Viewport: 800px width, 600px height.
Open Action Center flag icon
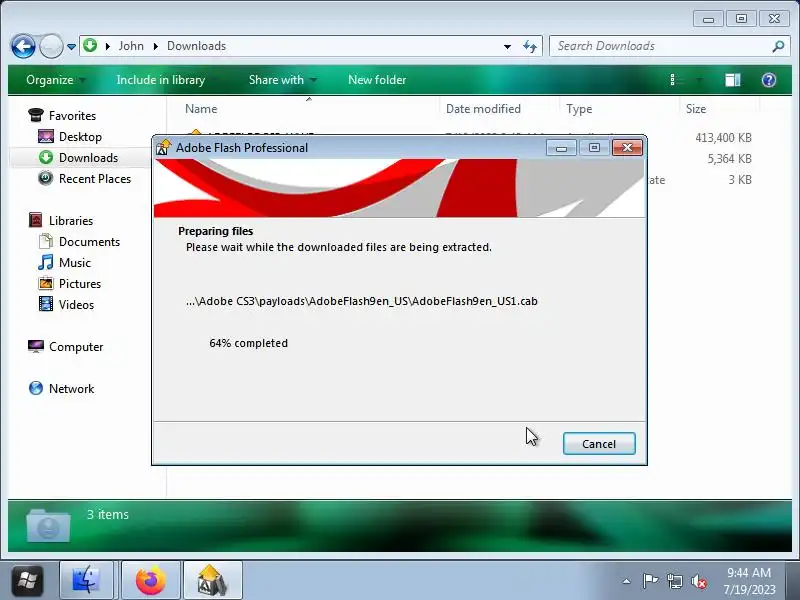(650, 581)
